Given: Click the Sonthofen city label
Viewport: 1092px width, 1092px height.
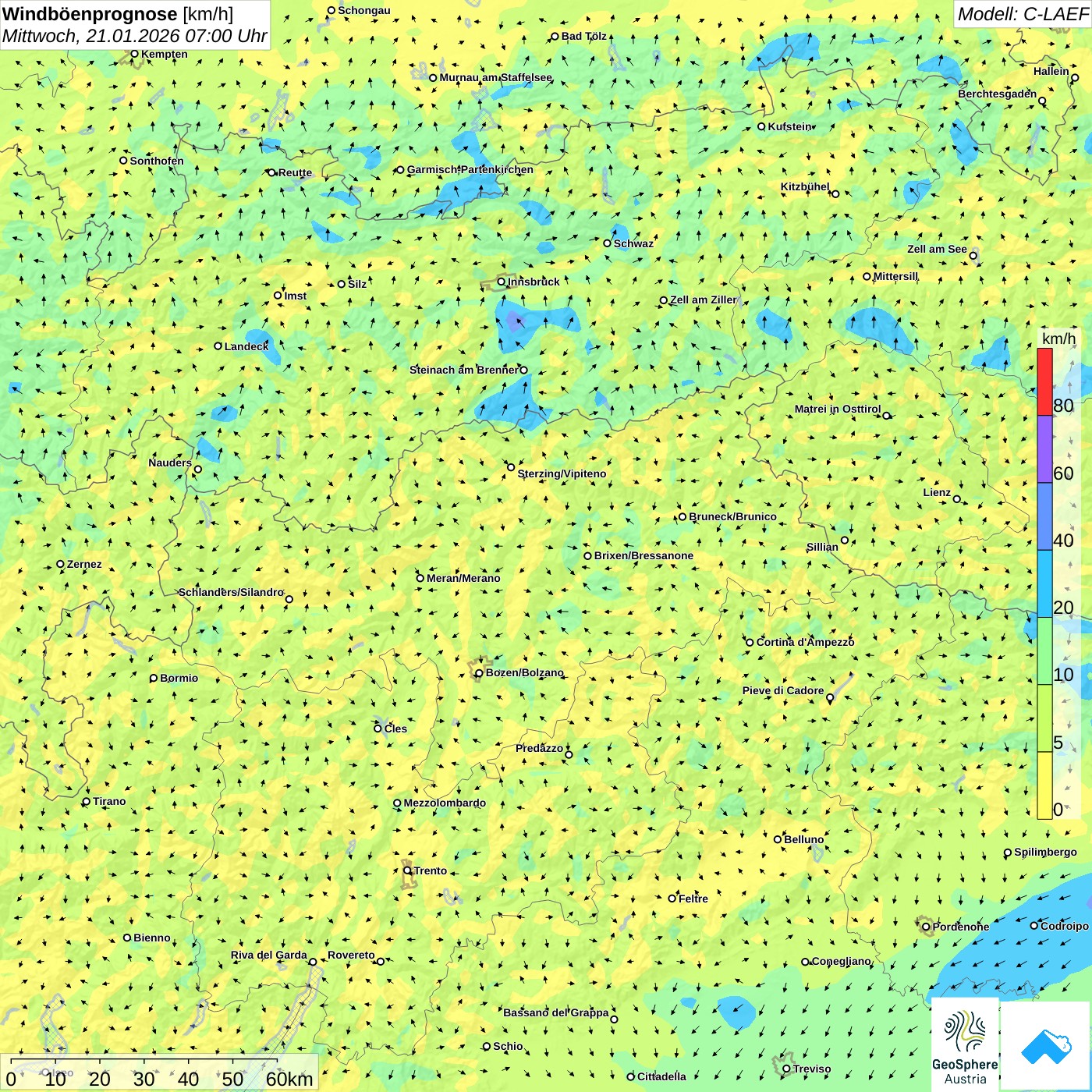Looking at the screenshot, I should (157, 161).
